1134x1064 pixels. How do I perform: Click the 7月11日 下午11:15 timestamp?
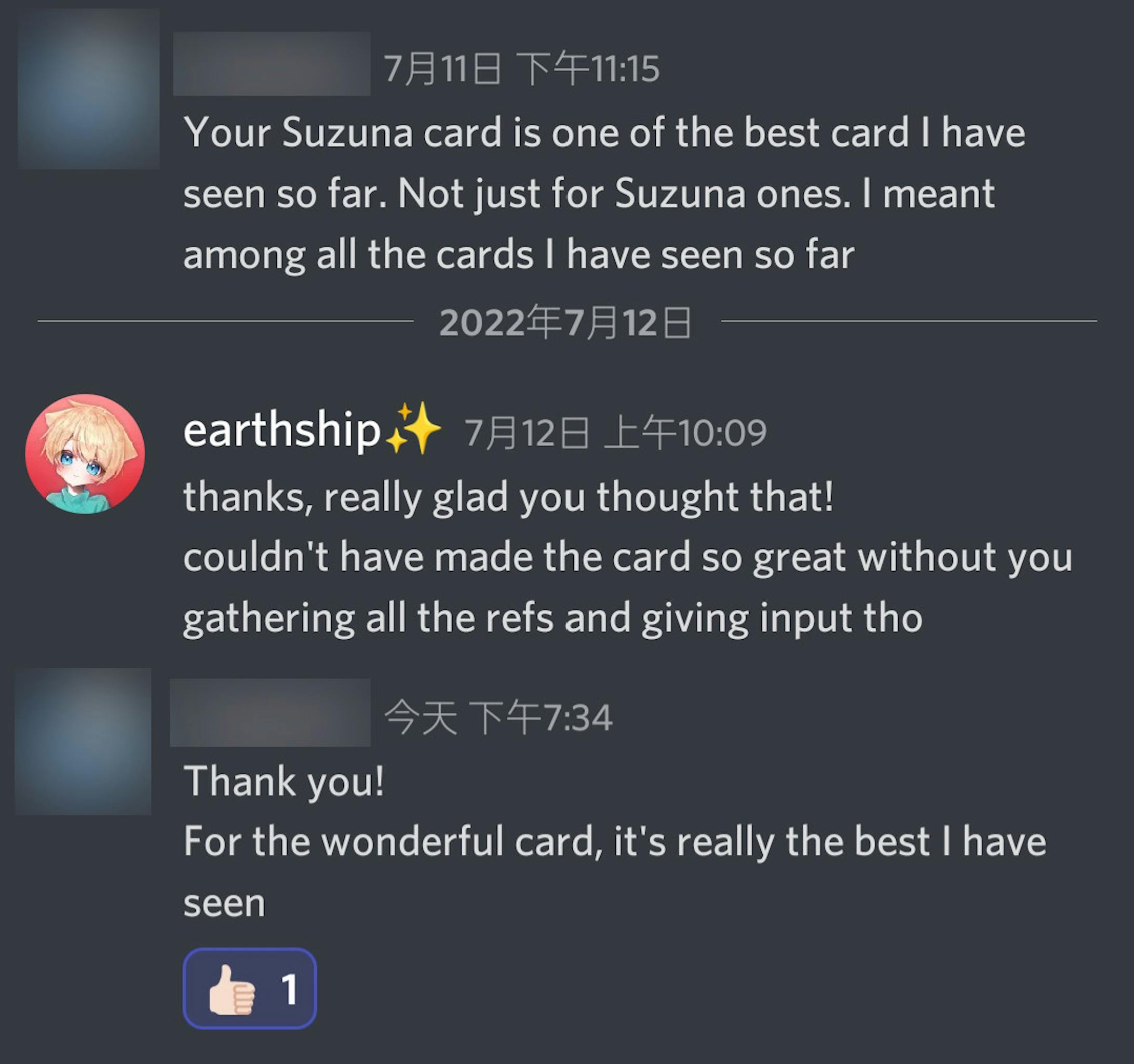(521, 69)
